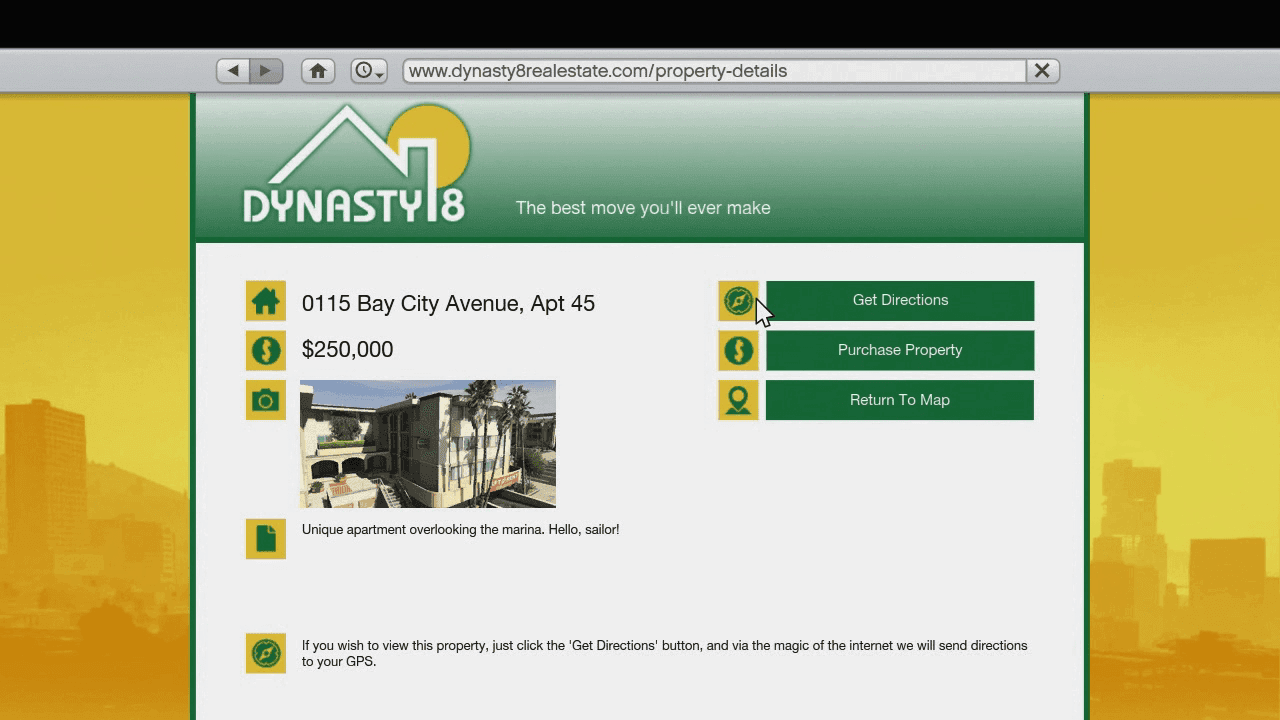Viewport: 1280px width, 720px height.
Task: Open the browser history dropdown
Action: click(368, 71)
